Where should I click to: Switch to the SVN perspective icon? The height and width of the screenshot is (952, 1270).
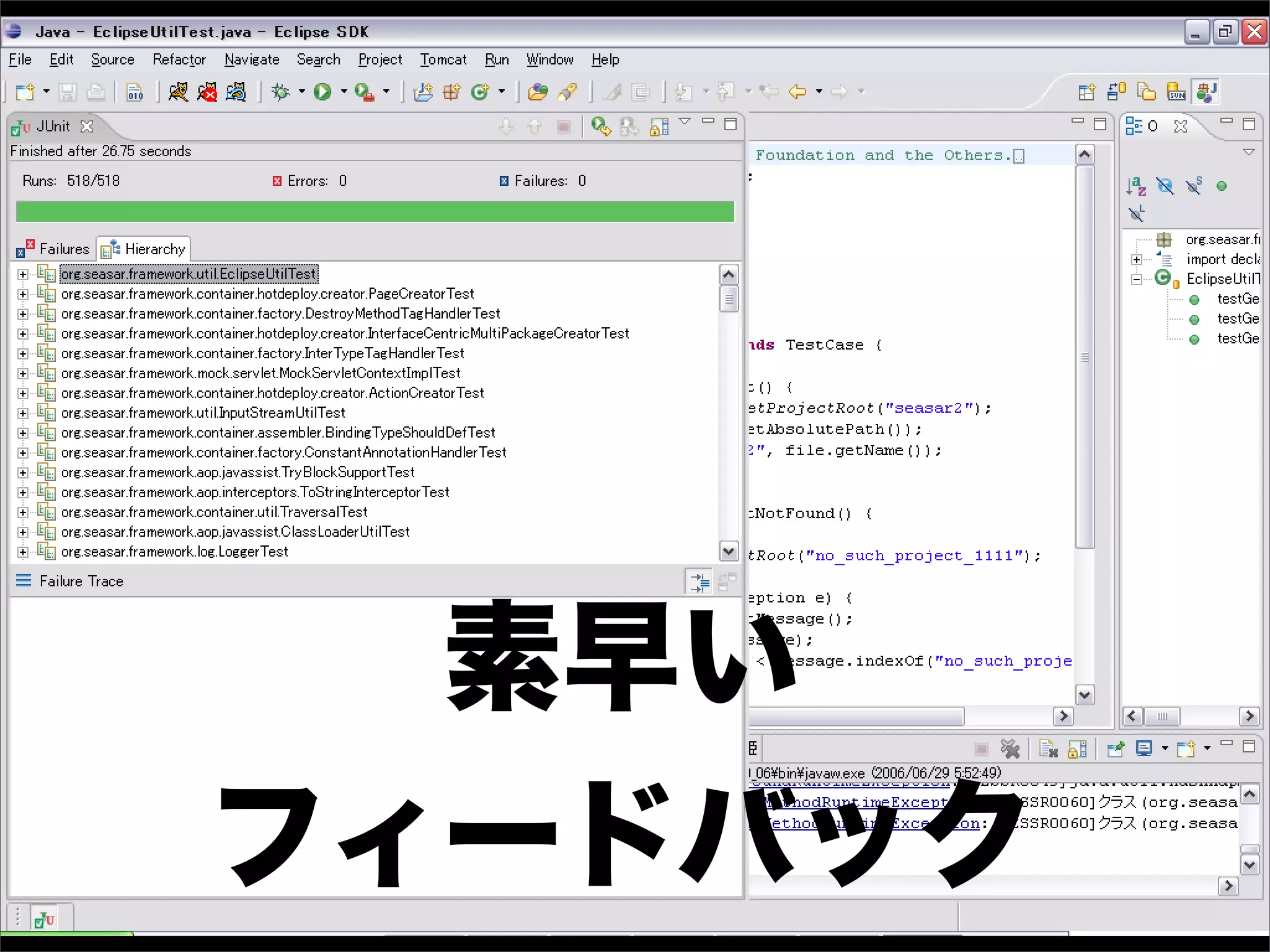[x=1176, y=92]
